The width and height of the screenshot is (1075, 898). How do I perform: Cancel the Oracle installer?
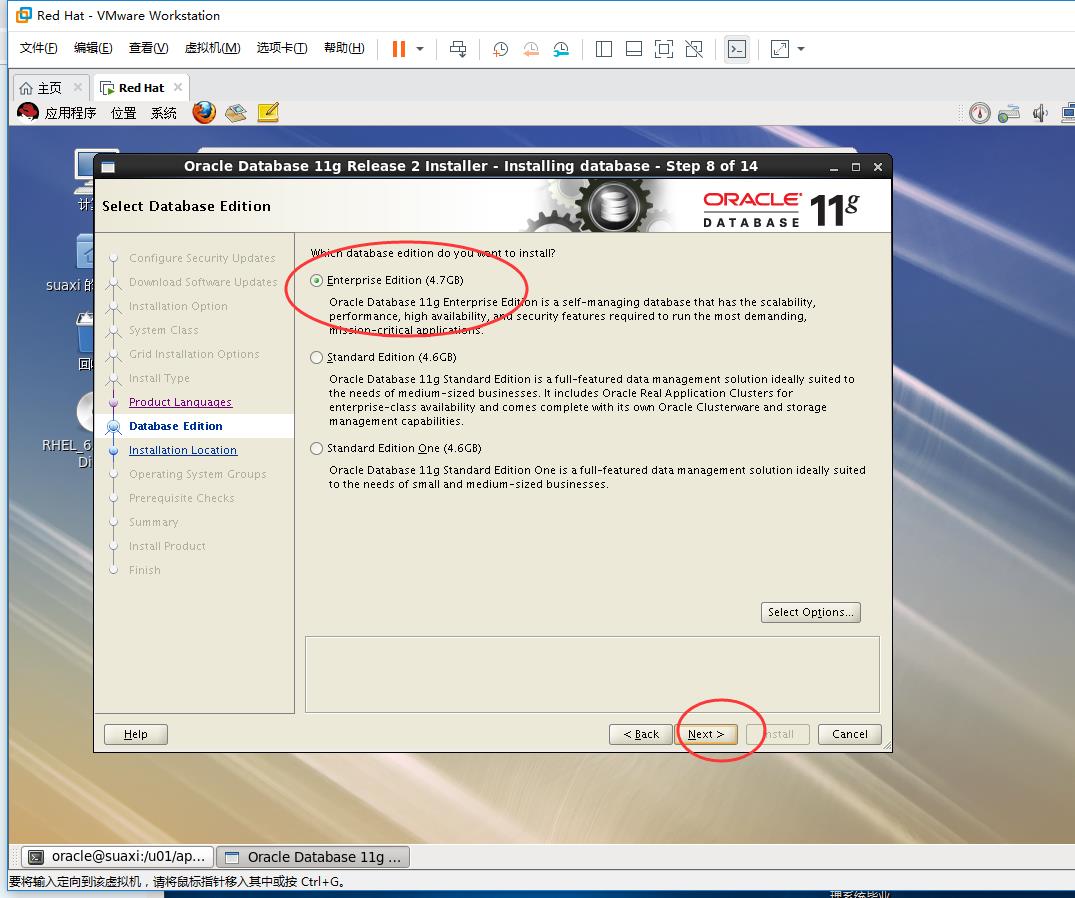pos(849,734)
